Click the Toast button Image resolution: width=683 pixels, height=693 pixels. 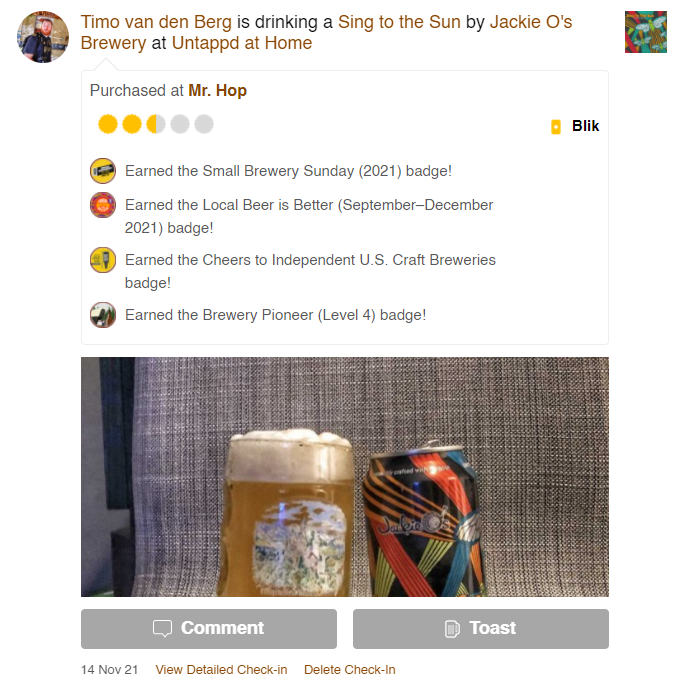point(481,628)
